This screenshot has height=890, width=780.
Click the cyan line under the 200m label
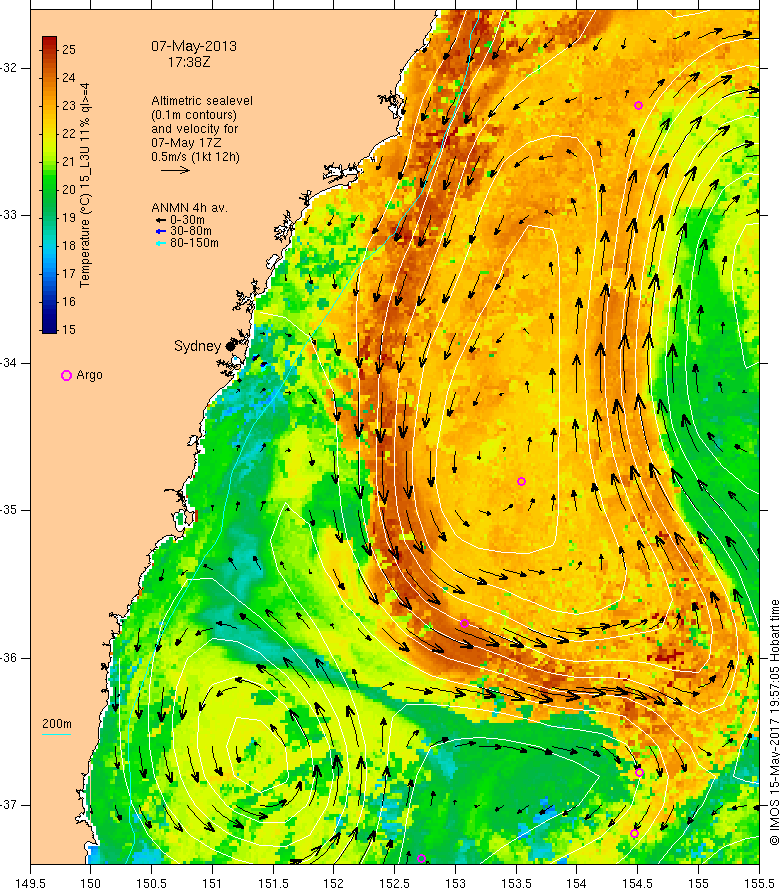[x=56, y=734]
